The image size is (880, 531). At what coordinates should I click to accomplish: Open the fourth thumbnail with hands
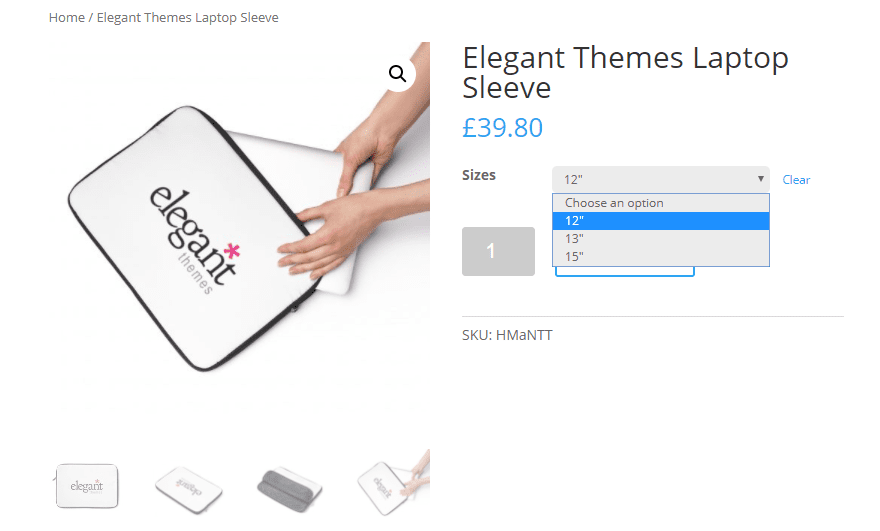392,484
